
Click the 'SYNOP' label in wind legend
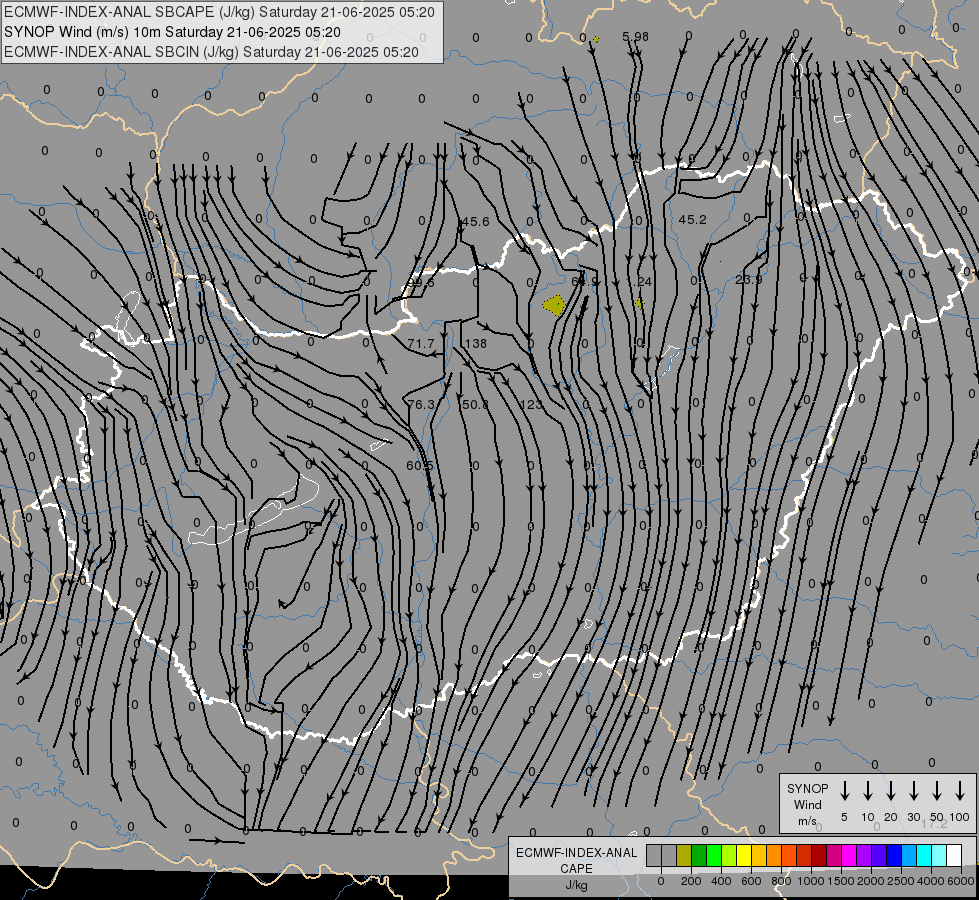click(807, 788)
